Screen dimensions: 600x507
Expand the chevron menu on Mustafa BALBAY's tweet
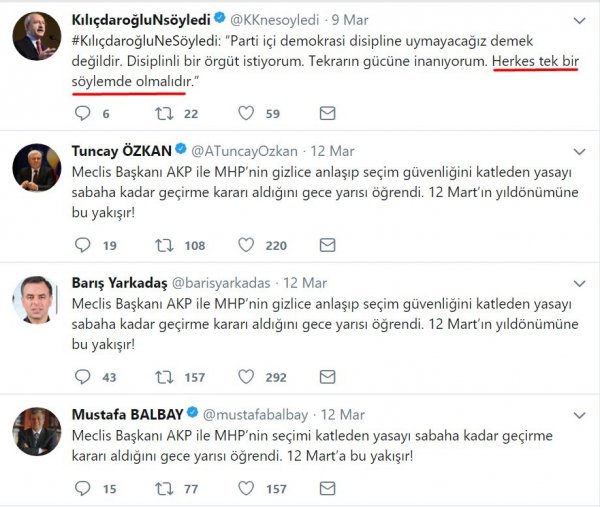[580, 415]
